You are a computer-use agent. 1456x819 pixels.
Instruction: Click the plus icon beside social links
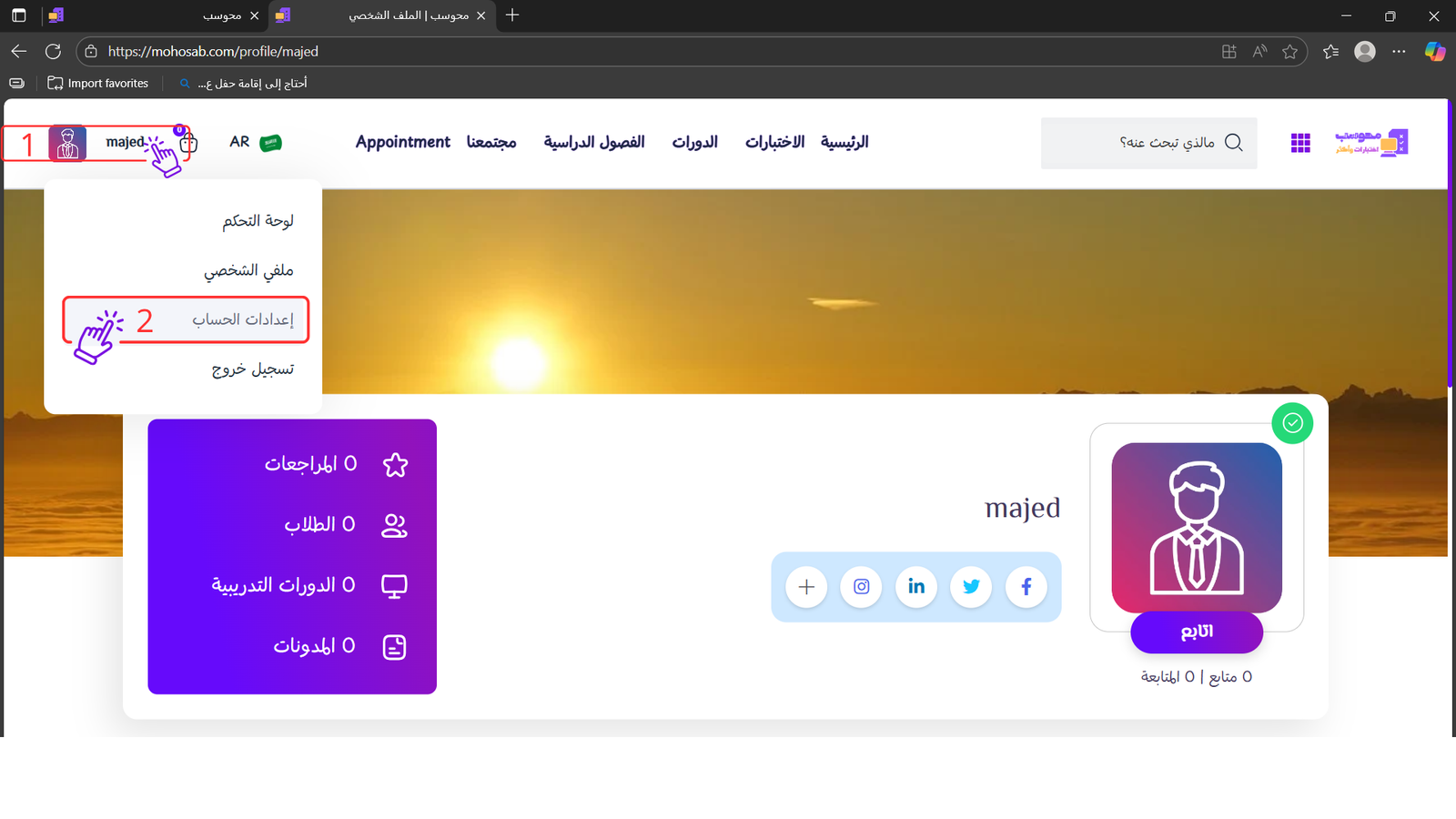pyautogui.click(x=806, y=587)
